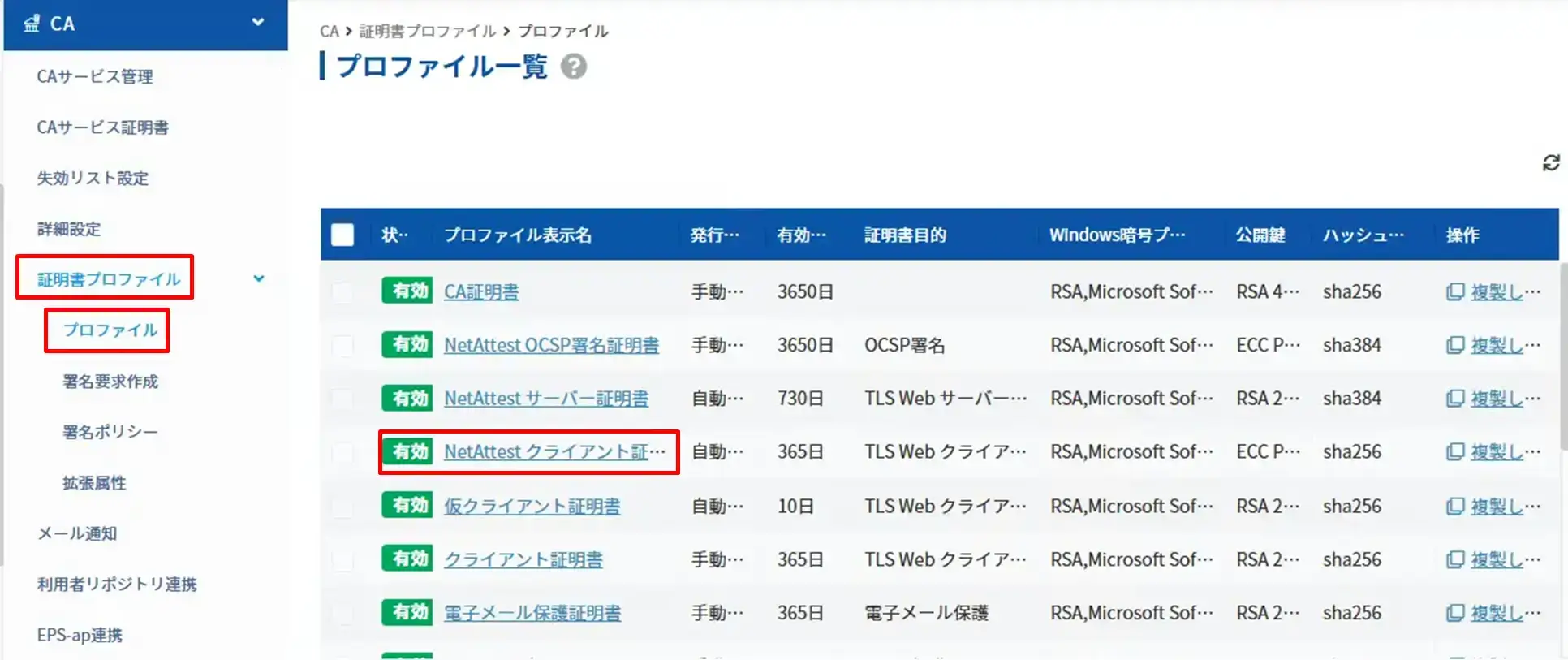Open the help icon beside プロファイル一覧
Screen dimensions: 1568x660
coord(574,67)
